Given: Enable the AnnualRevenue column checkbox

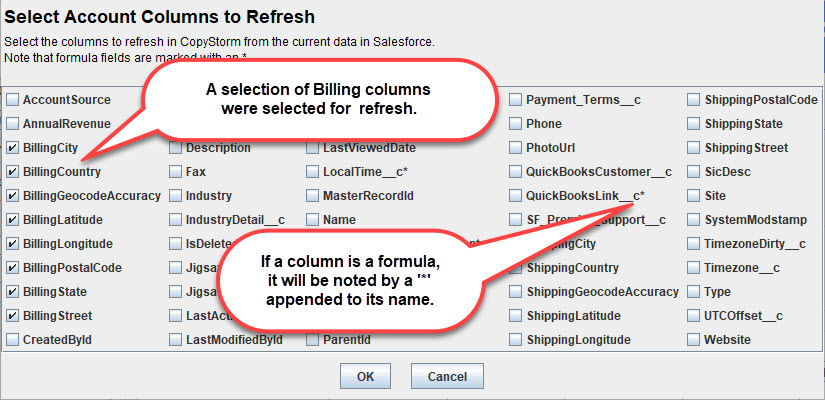Looking at the screenshot, I should click(12, 124).
